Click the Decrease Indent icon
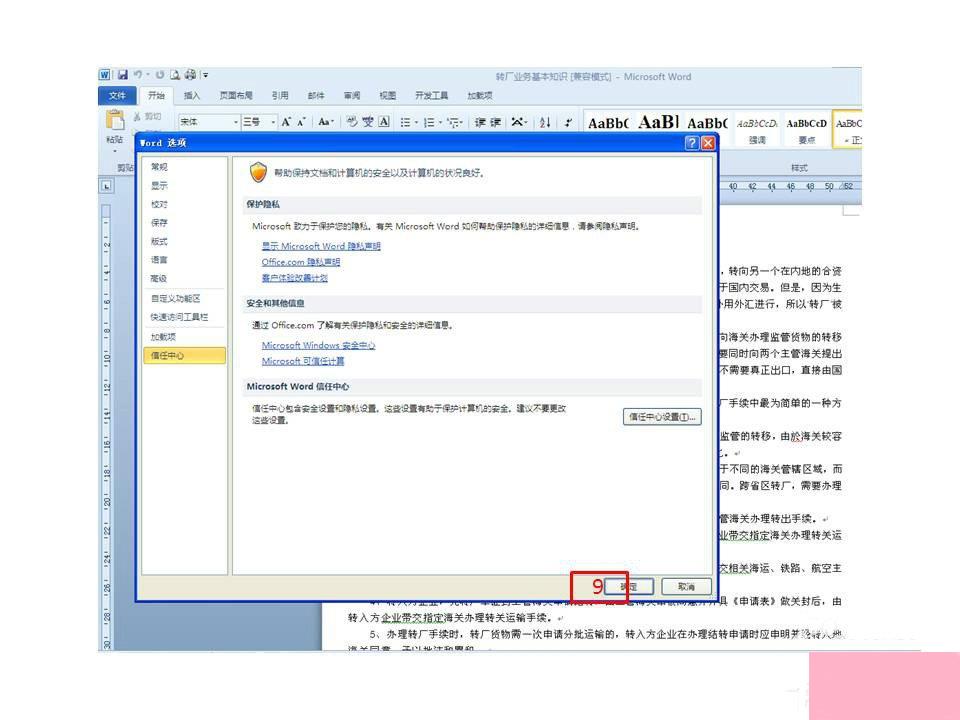Viewport: 960px width, 720px height. click(480, 122)
